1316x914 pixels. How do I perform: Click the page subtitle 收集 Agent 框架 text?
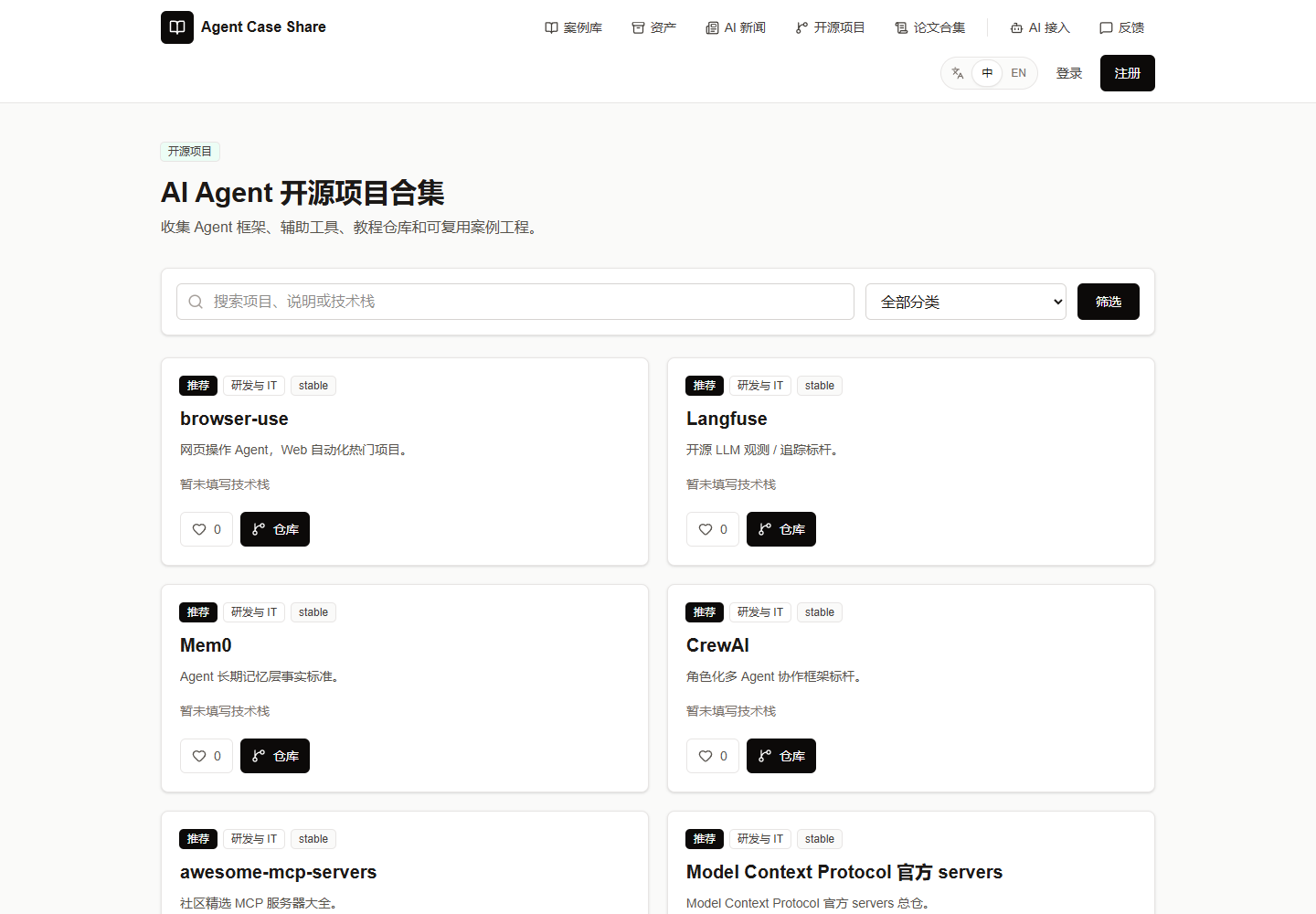click(351, 227)
